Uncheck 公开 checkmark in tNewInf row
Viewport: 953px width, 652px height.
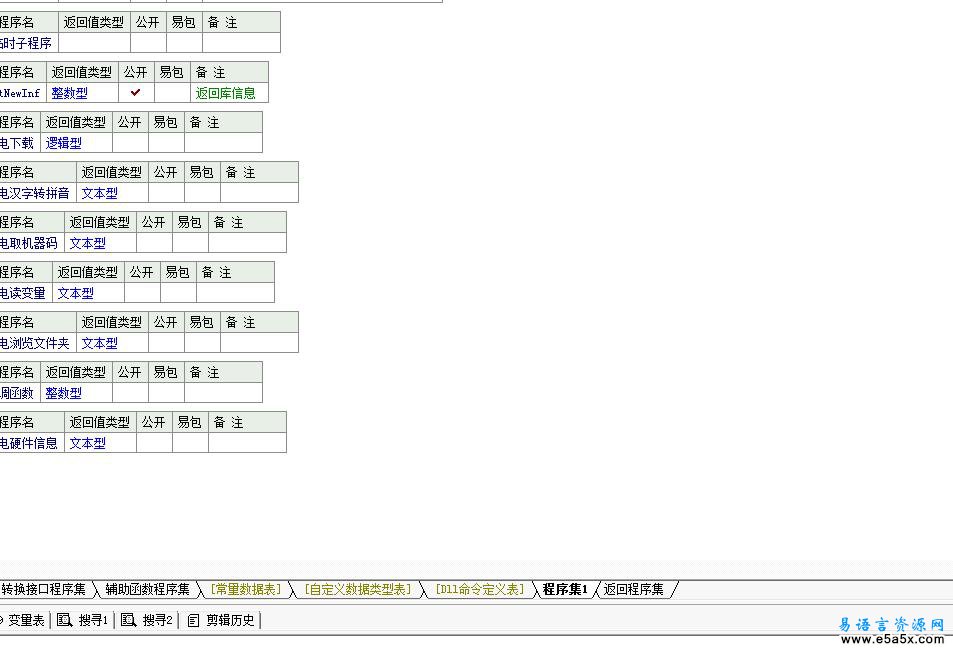(136, 92)
